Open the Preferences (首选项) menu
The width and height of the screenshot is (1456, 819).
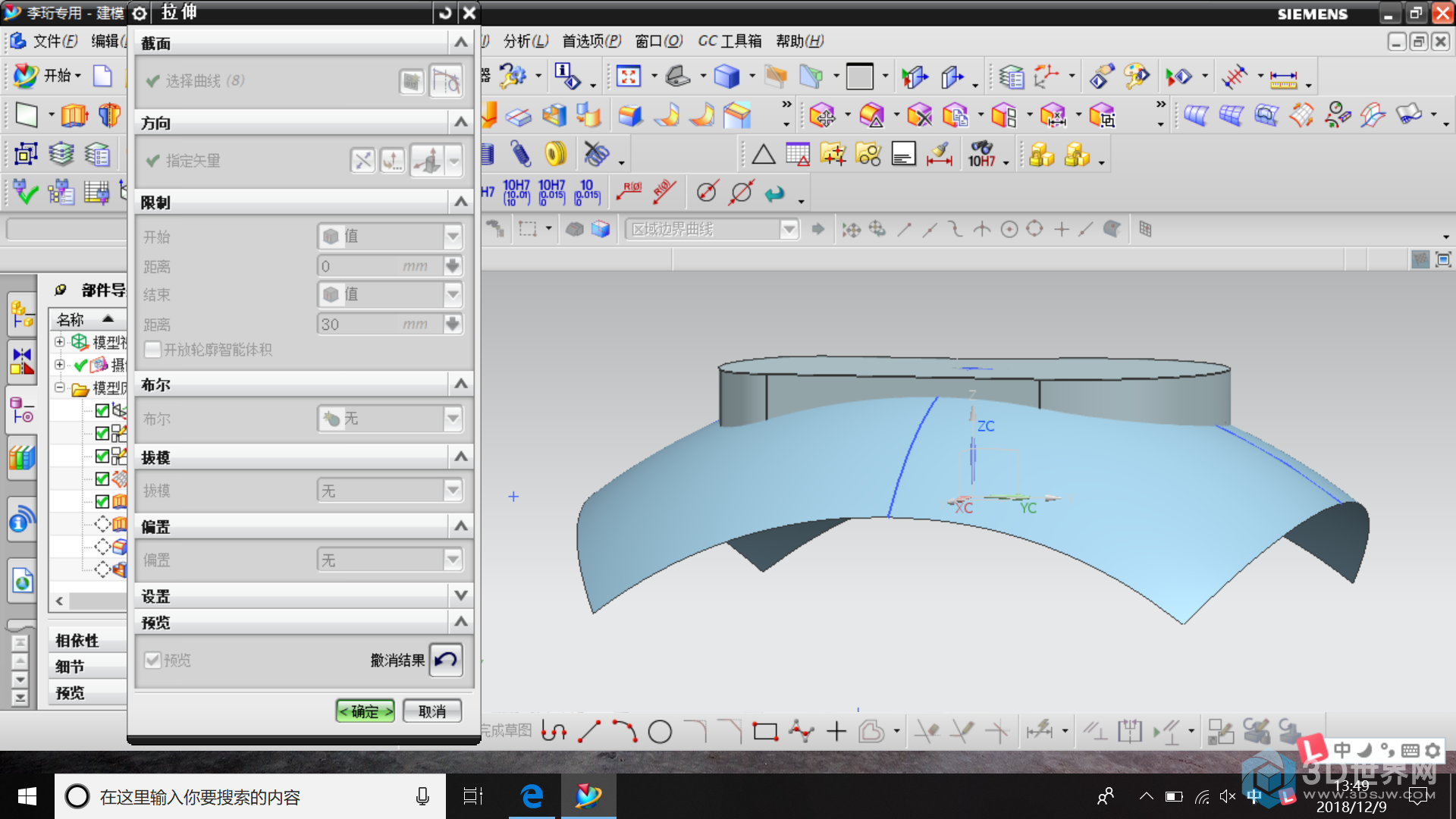click(591, 41)
